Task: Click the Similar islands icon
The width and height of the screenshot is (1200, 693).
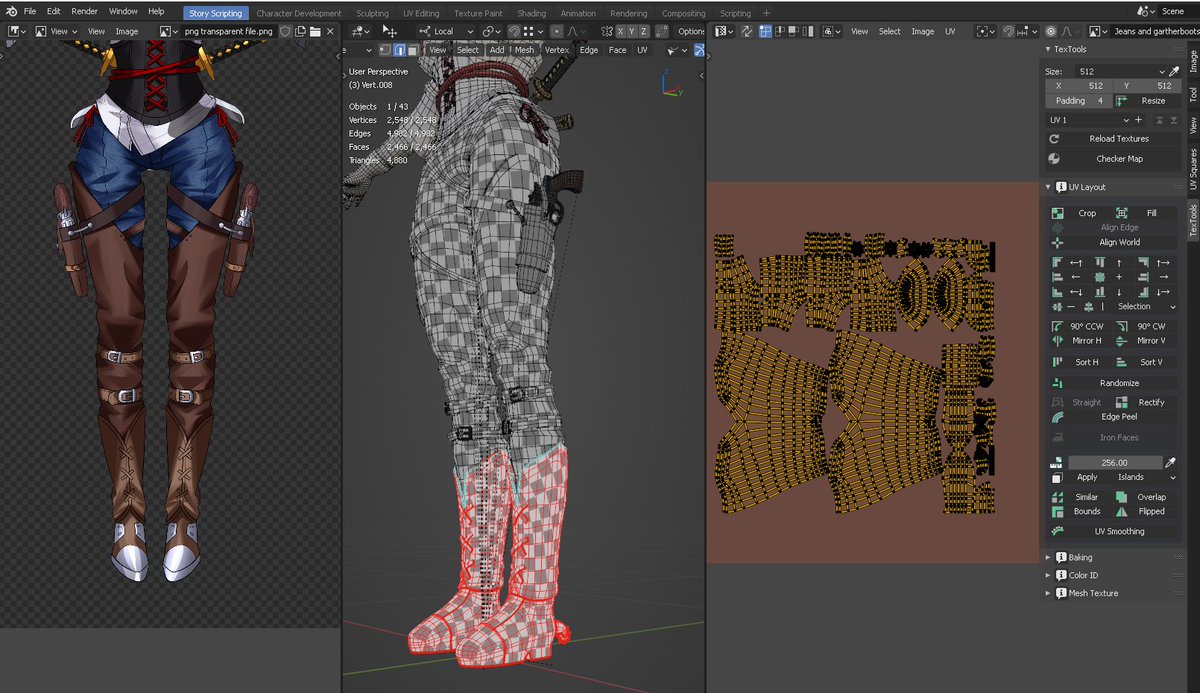Action: (x=1058, y=497)
